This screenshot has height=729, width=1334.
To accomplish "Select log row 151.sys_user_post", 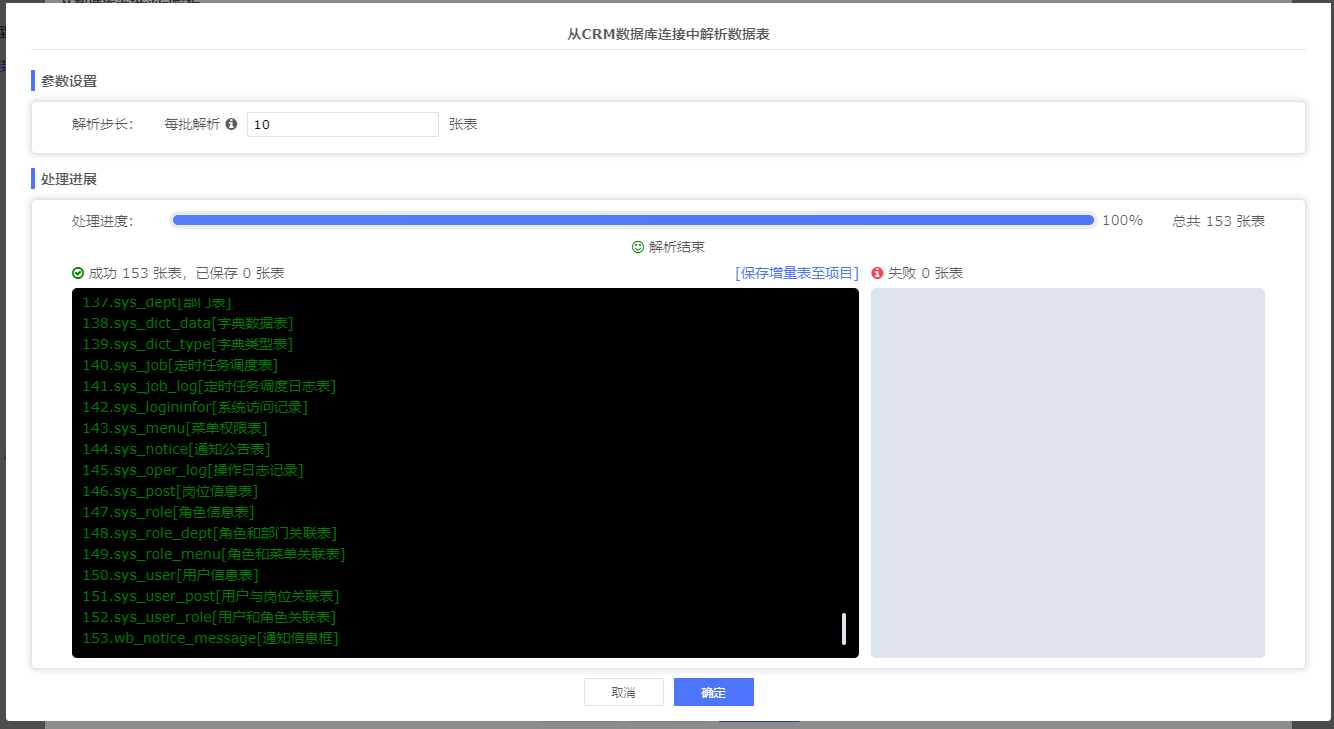I will tap(211, 596).
